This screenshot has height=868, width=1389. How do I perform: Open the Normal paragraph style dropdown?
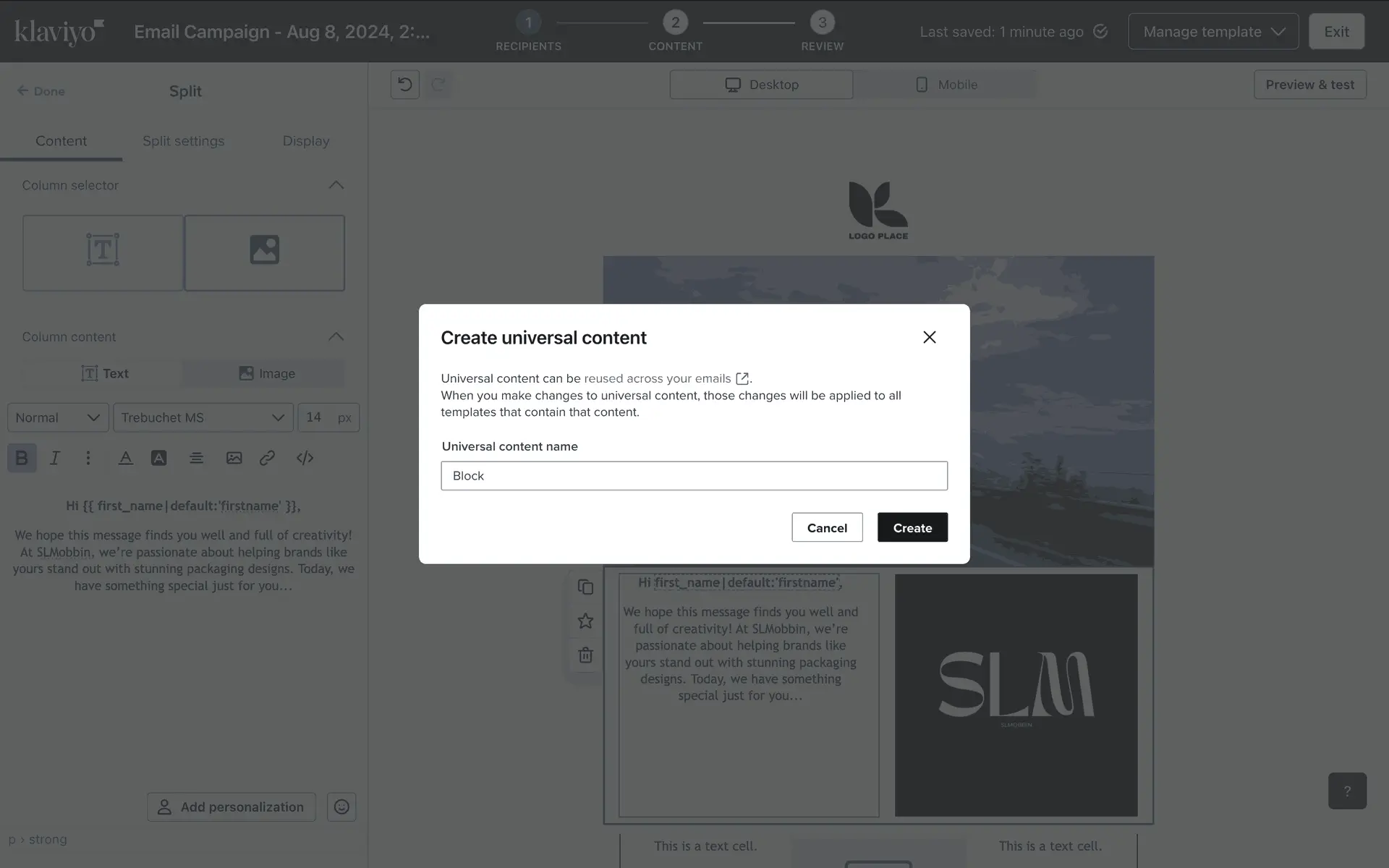pyautogui.click(x=58, y=417)
